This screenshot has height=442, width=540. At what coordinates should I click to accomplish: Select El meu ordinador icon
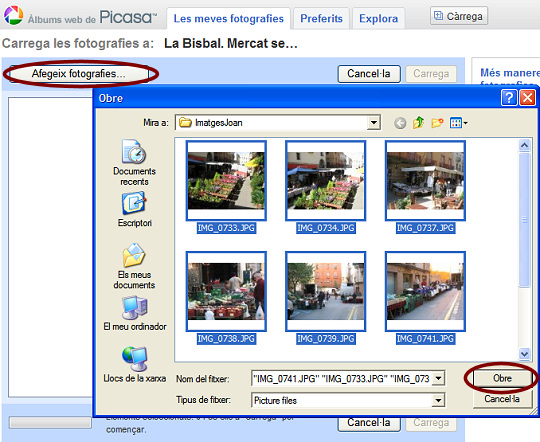tap(135, 314)
